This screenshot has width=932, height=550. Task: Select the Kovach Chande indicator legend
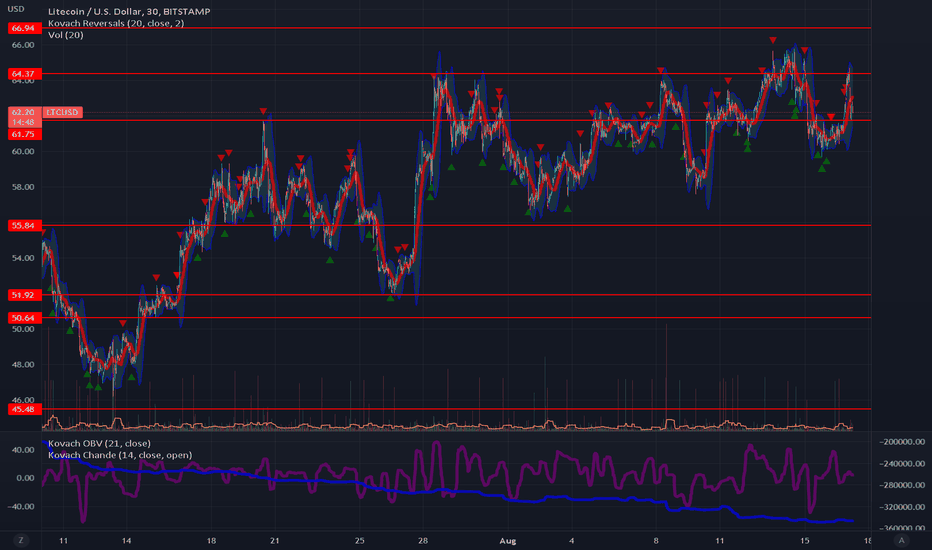[120, 455]
